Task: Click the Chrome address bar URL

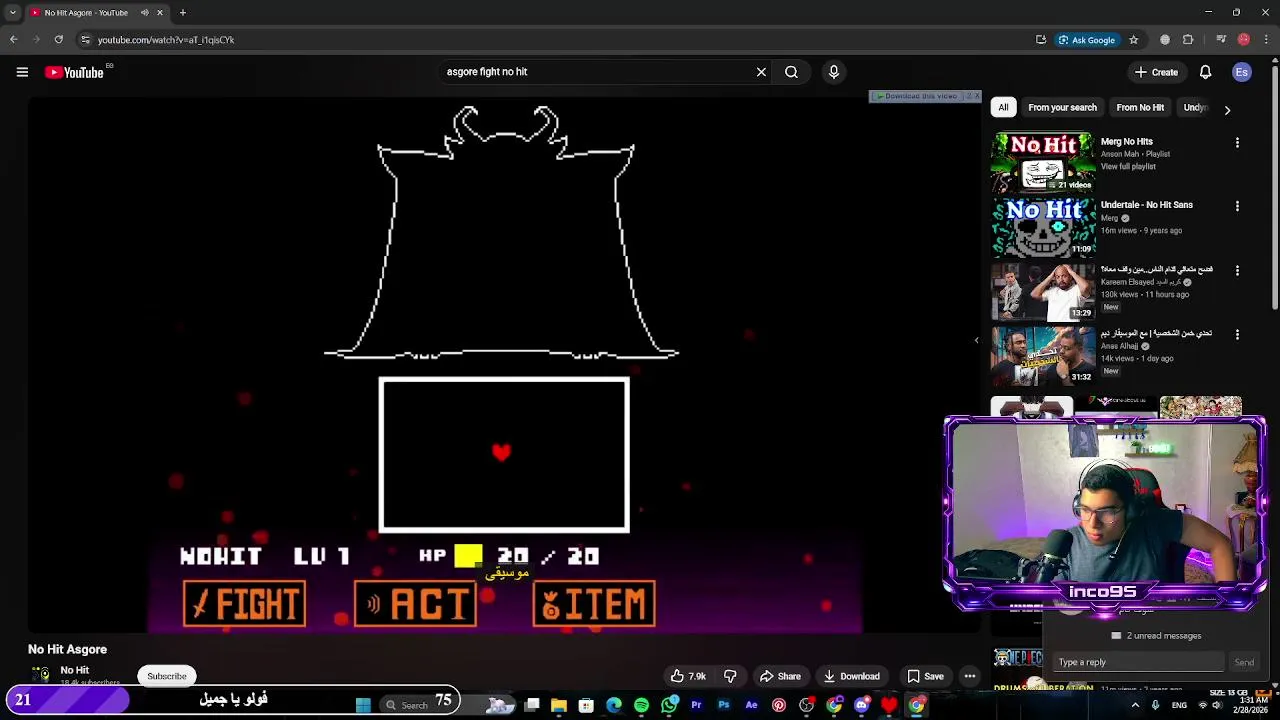Action: coord(166,40)
